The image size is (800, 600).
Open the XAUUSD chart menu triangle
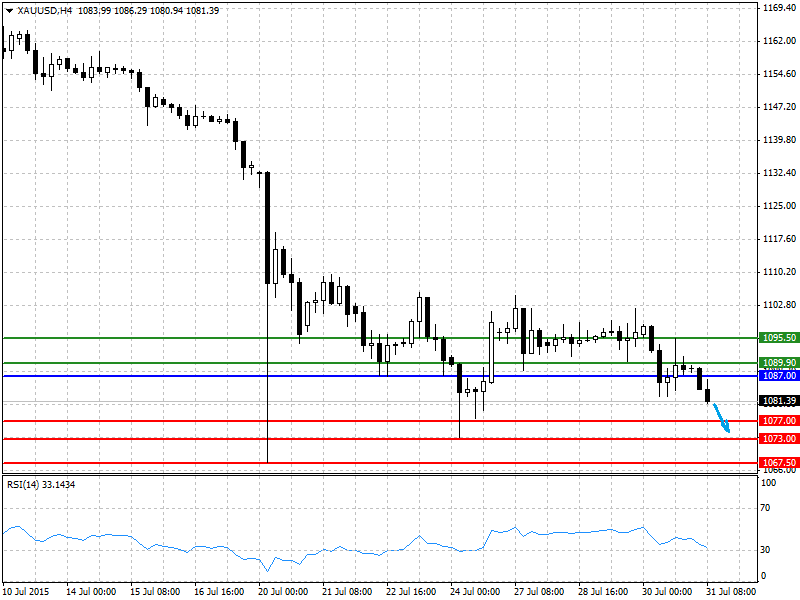click(x=9, y=11)
